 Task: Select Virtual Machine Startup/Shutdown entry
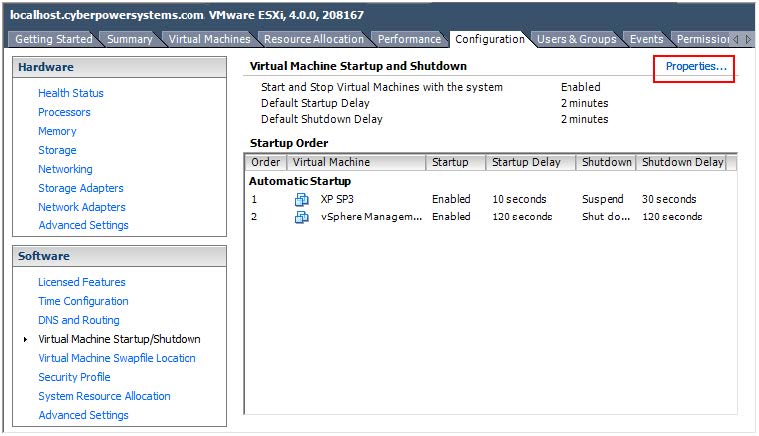click(x=119, y=339)
